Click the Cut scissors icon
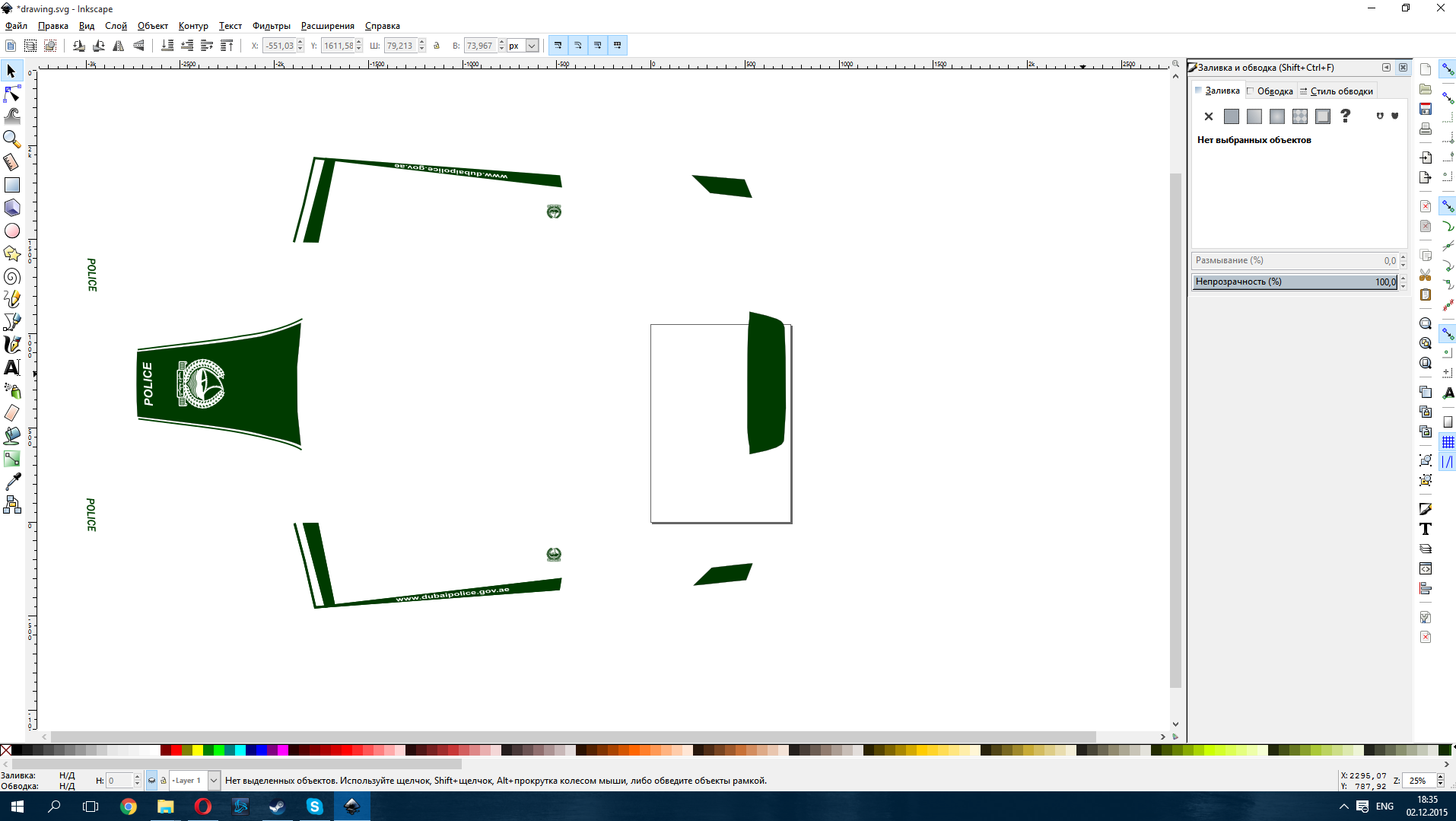 [x=1426, y=275]
